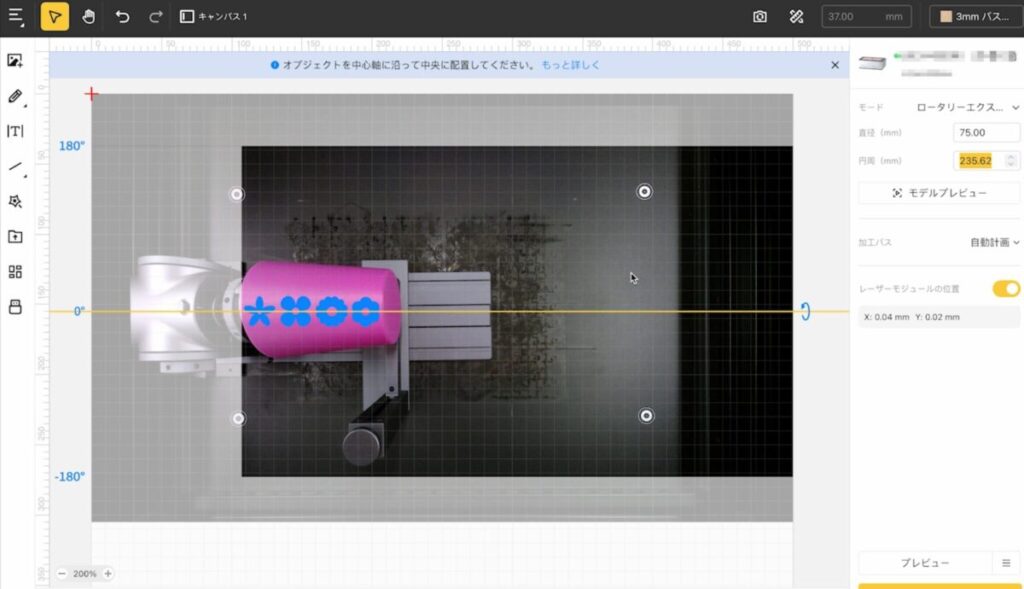Expand the モード dropdown
Viewport: 1024px width, 589px height.
(968, 107)
